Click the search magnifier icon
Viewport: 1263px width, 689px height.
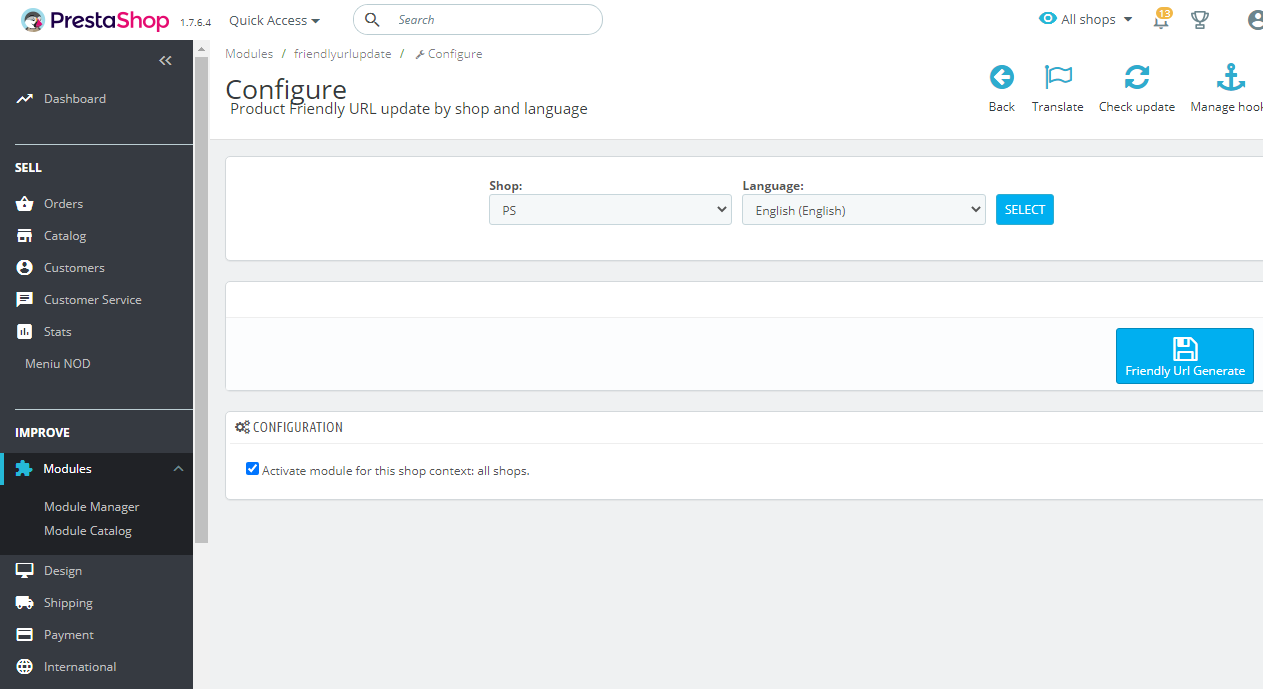coord(372,20)
